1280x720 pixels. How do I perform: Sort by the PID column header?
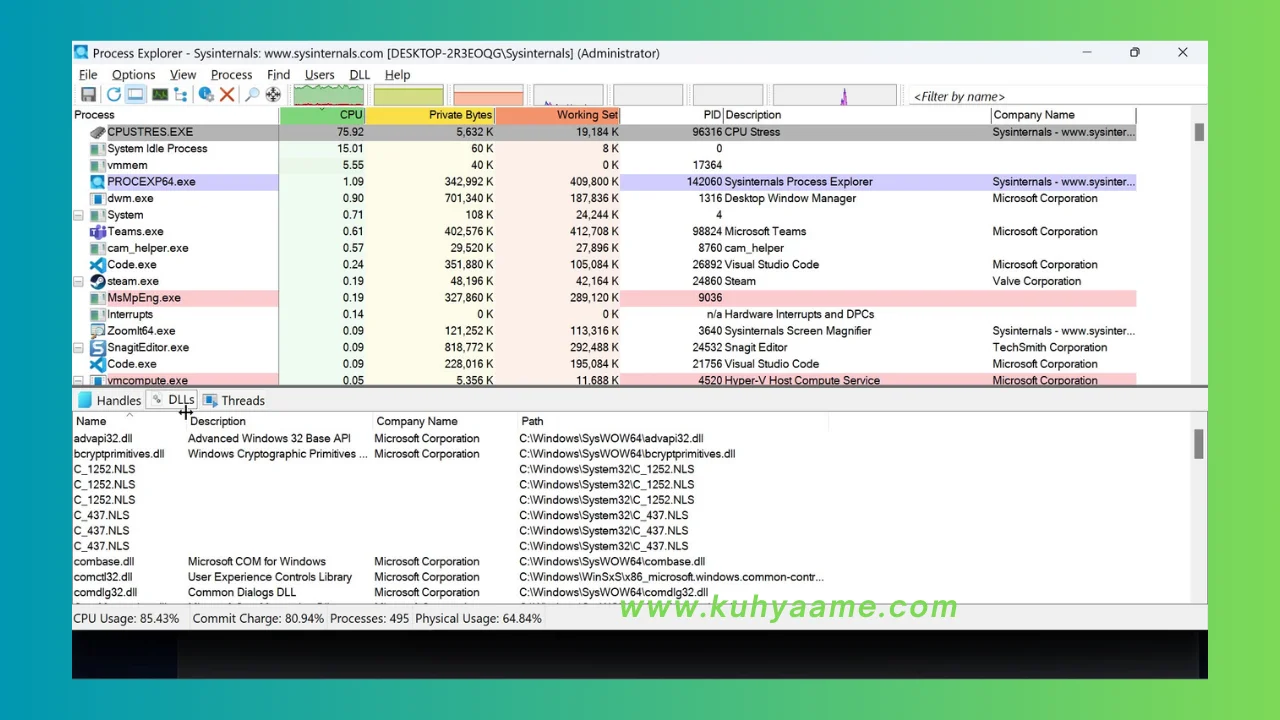click(672, 115)
